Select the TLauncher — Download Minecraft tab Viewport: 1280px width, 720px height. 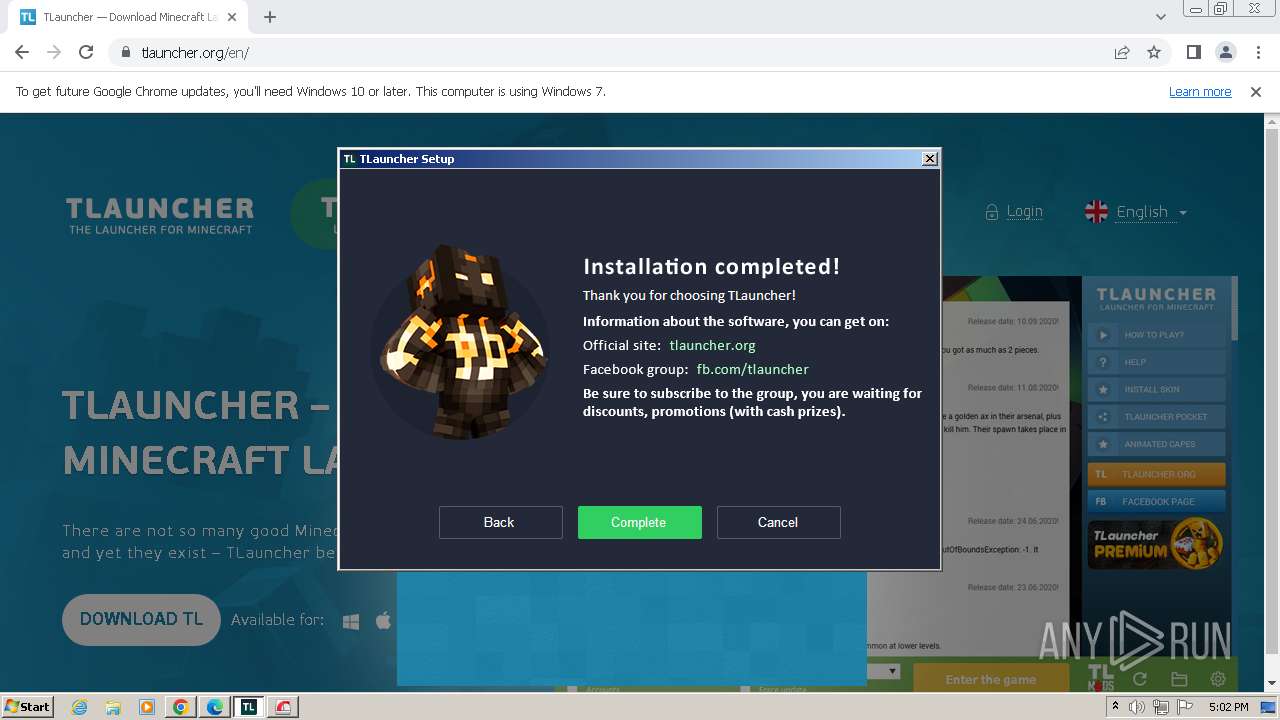[x=130, y=17]
